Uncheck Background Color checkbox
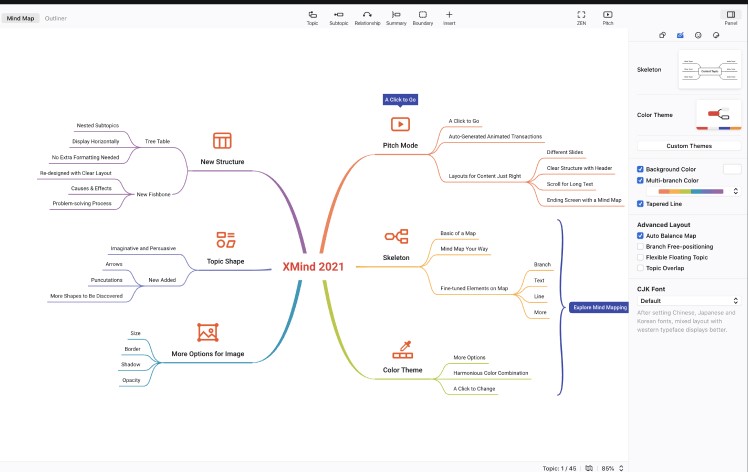The height and width of the screenshot is (472, 748). click(640, 169)
